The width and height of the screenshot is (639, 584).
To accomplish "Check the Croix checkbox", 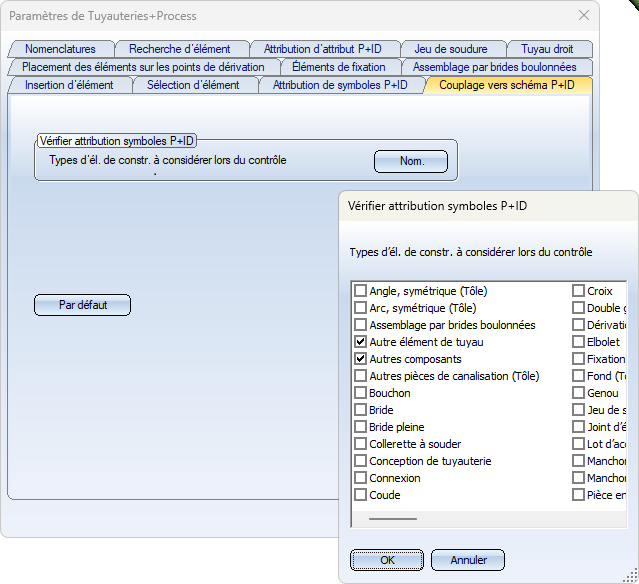I will (578, 291).
